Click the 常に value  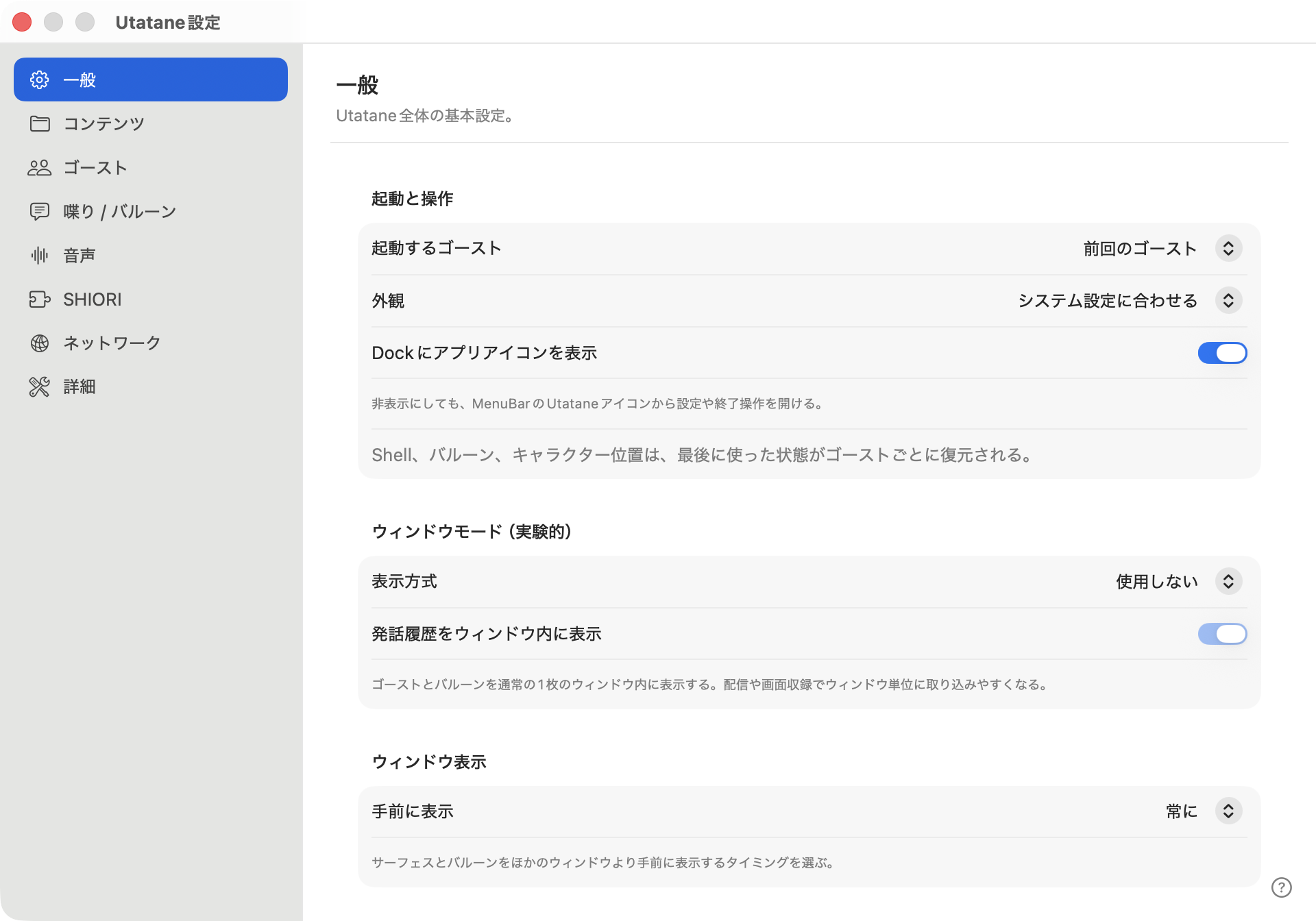tap(1182, 811)
